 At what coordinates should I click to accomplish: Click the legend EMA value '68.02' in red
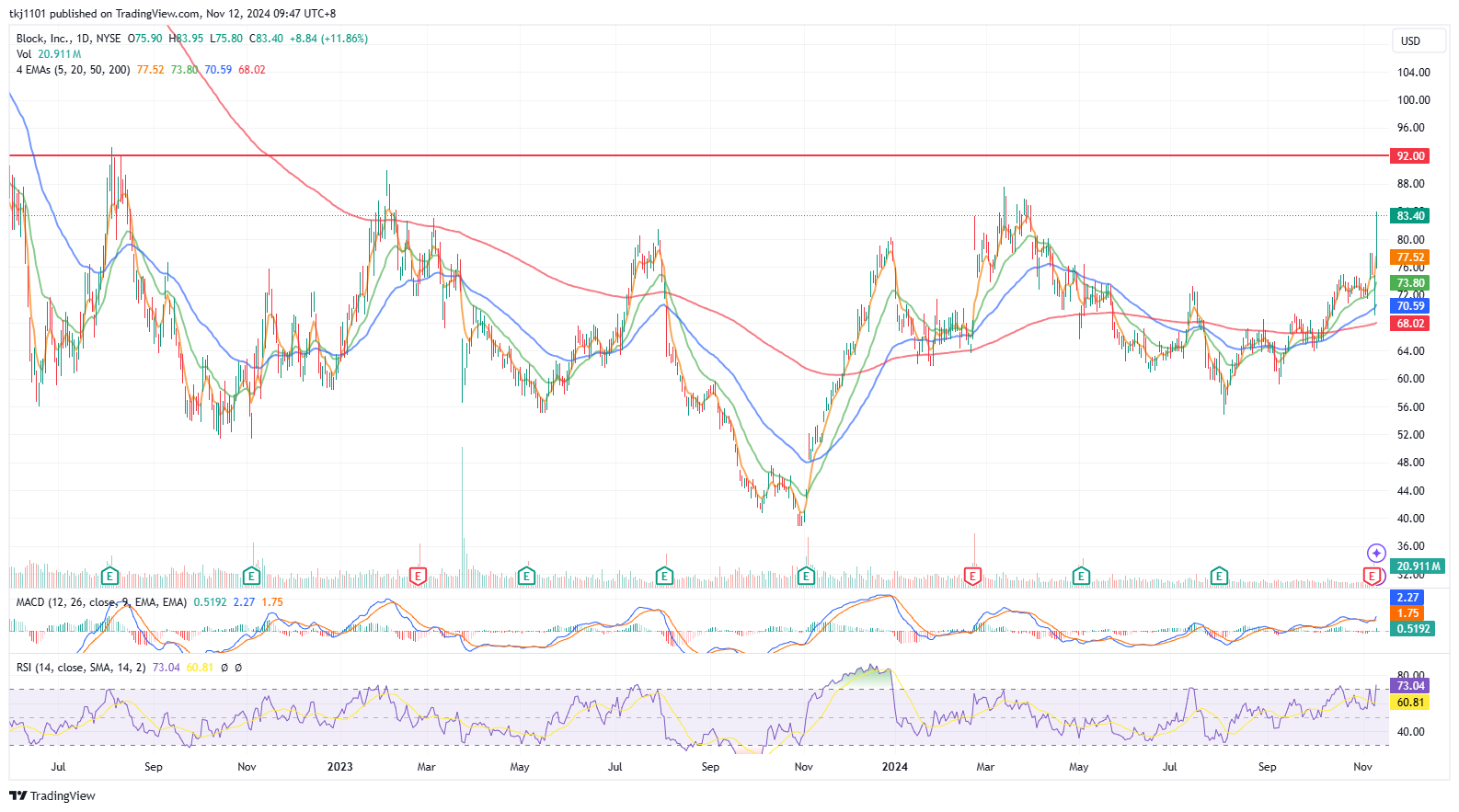[x=252, y=70]
